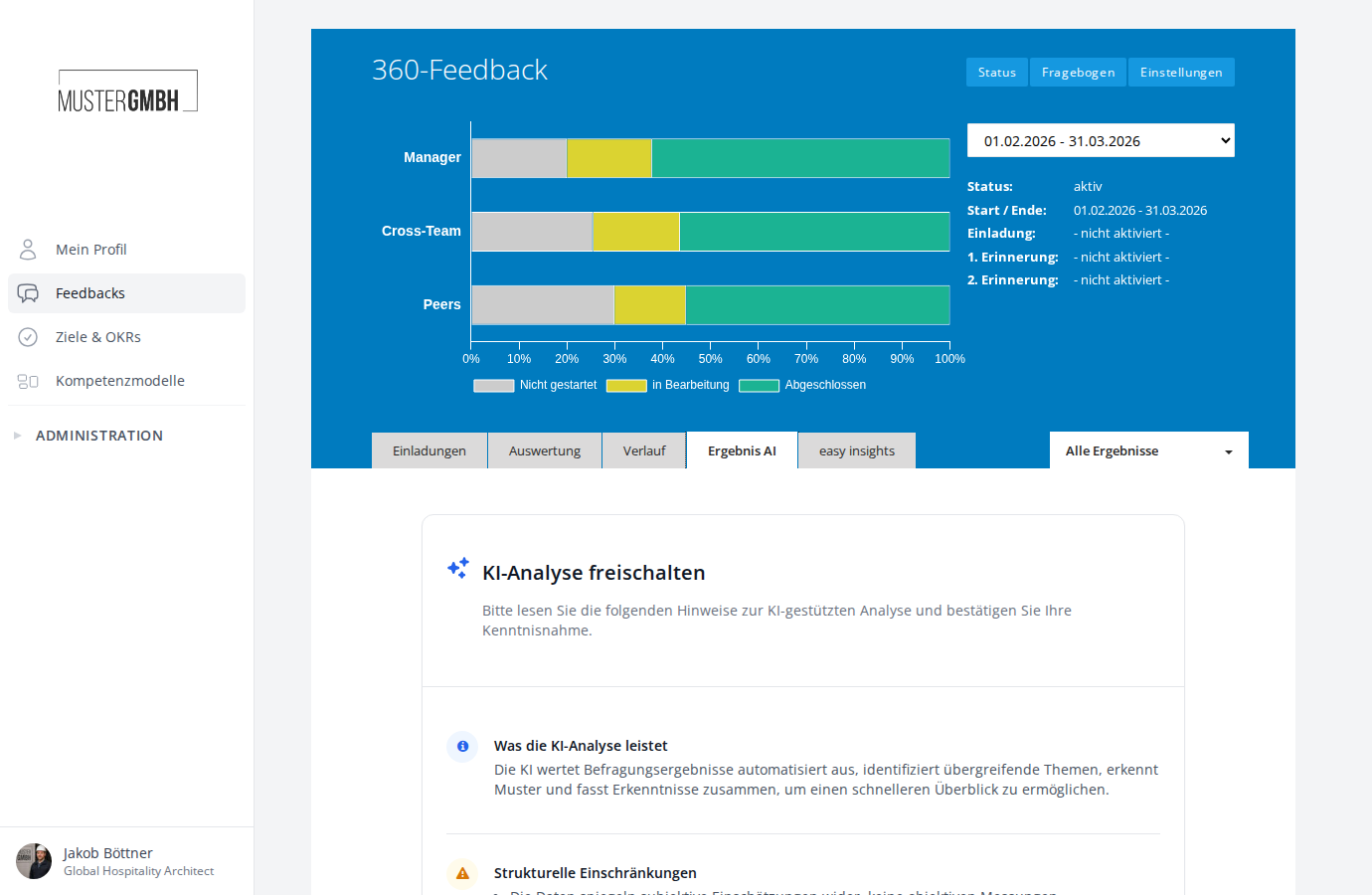Screen dimensions: 1372x895
Task: Click the 100% axis label on chart
Action: point(949,359)
